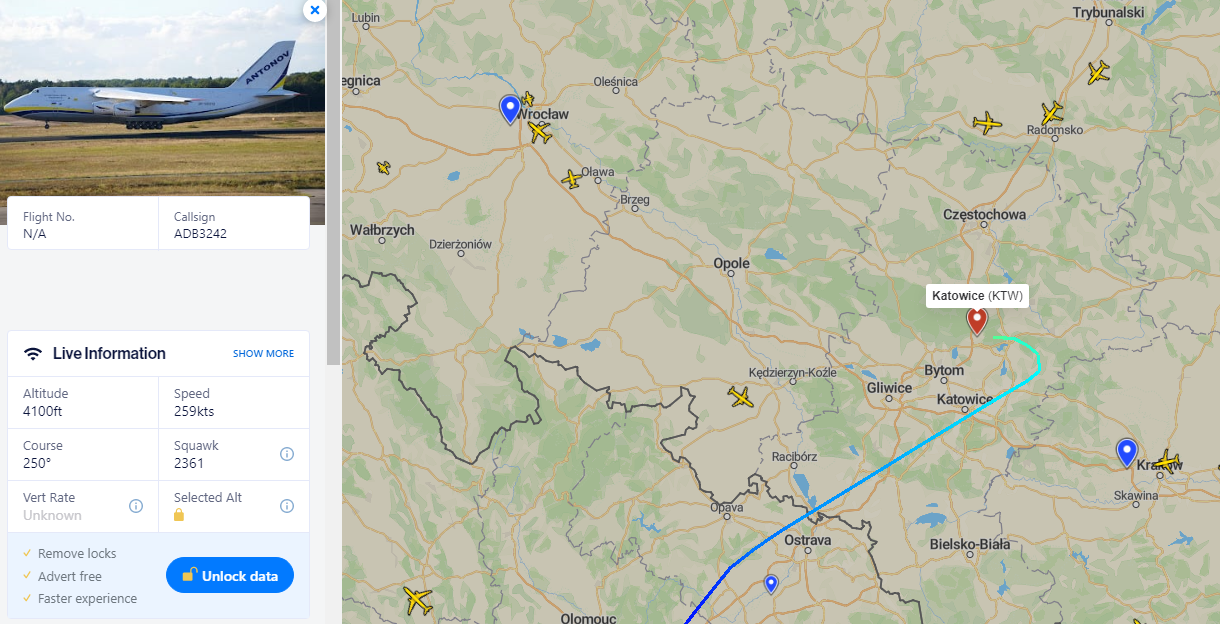Select the red Katowice airport pin
Screen dimensions: 1220x624
point(977,320)
